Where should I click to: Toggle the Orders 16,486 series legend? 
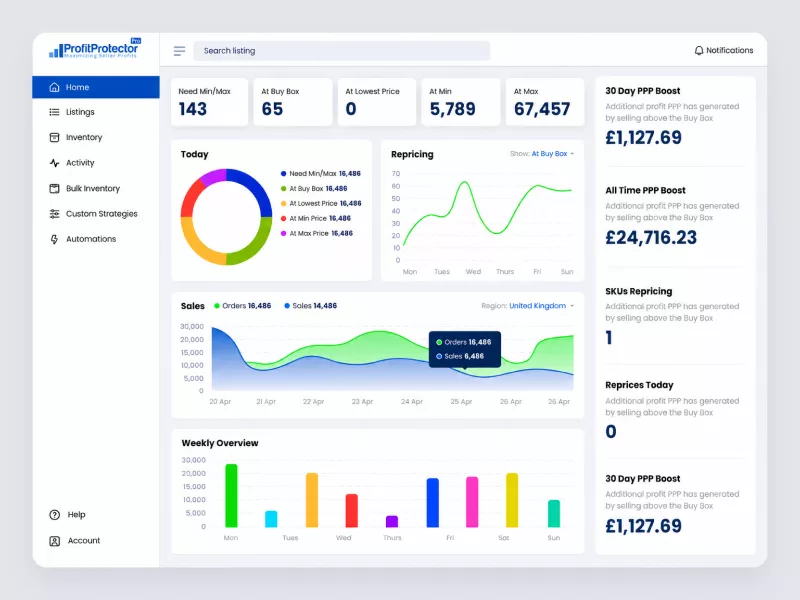[x=242, y=306]
